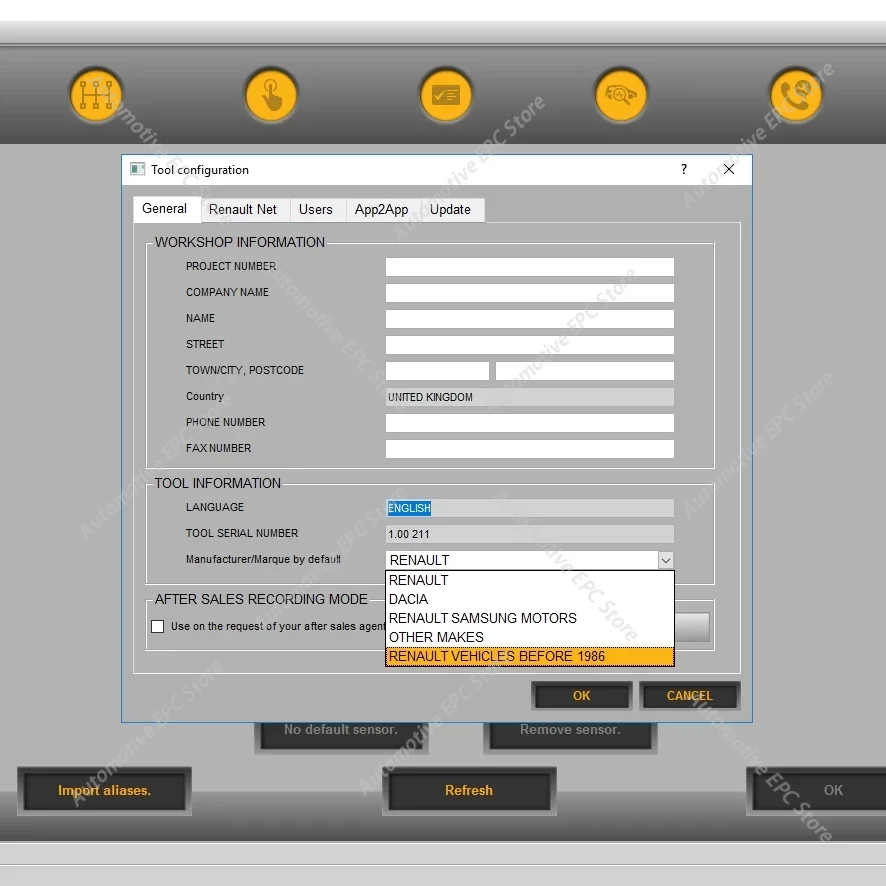Click the COMPANY NAME field
Screen dimensions: 886x886
(529, 293)
